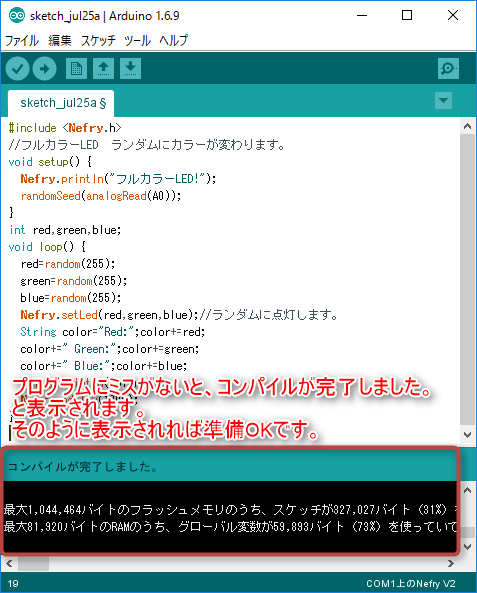This screenshot has height=593, width=477.
Task: Click the line number '19' in status bar
Action: 12,584
